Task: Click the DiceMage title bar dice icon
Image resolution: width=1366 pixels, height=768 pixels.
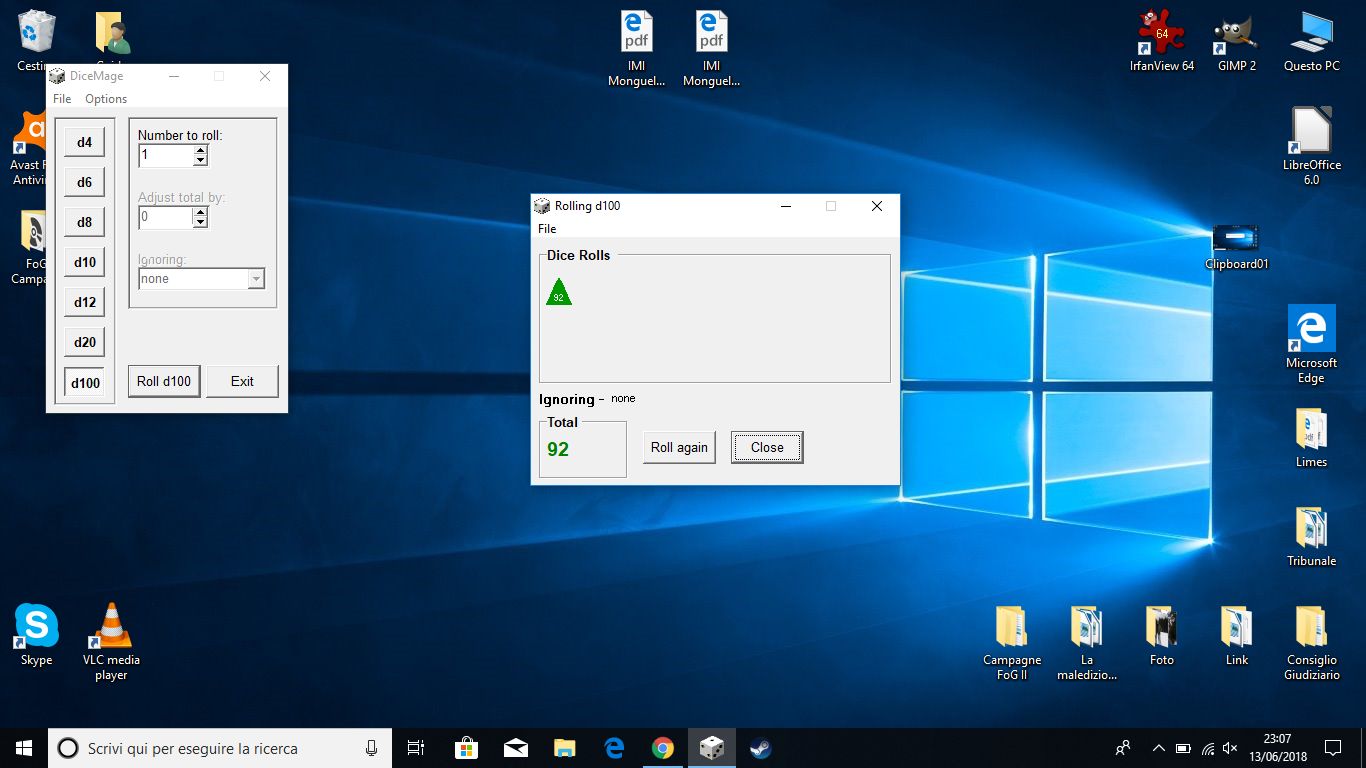Action: click(x=57, y=76)
